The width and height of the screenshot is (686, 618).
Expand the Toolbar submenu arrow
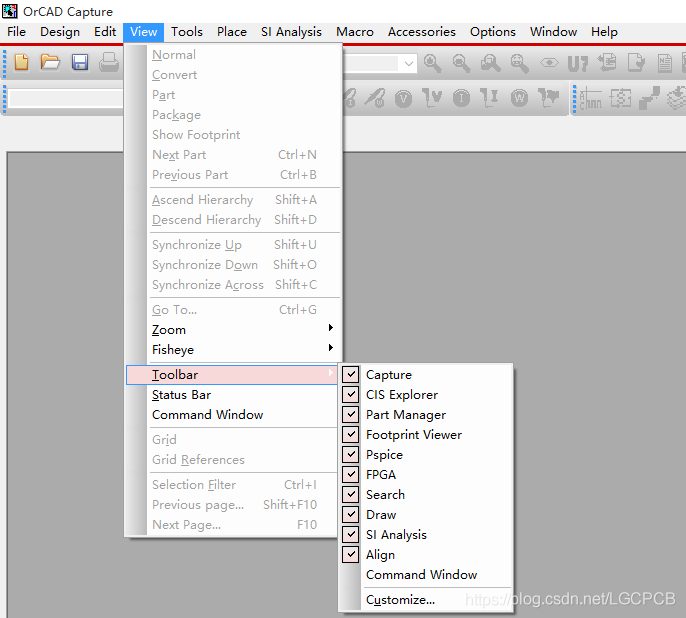pyautogui.click(x=331, y=373)
